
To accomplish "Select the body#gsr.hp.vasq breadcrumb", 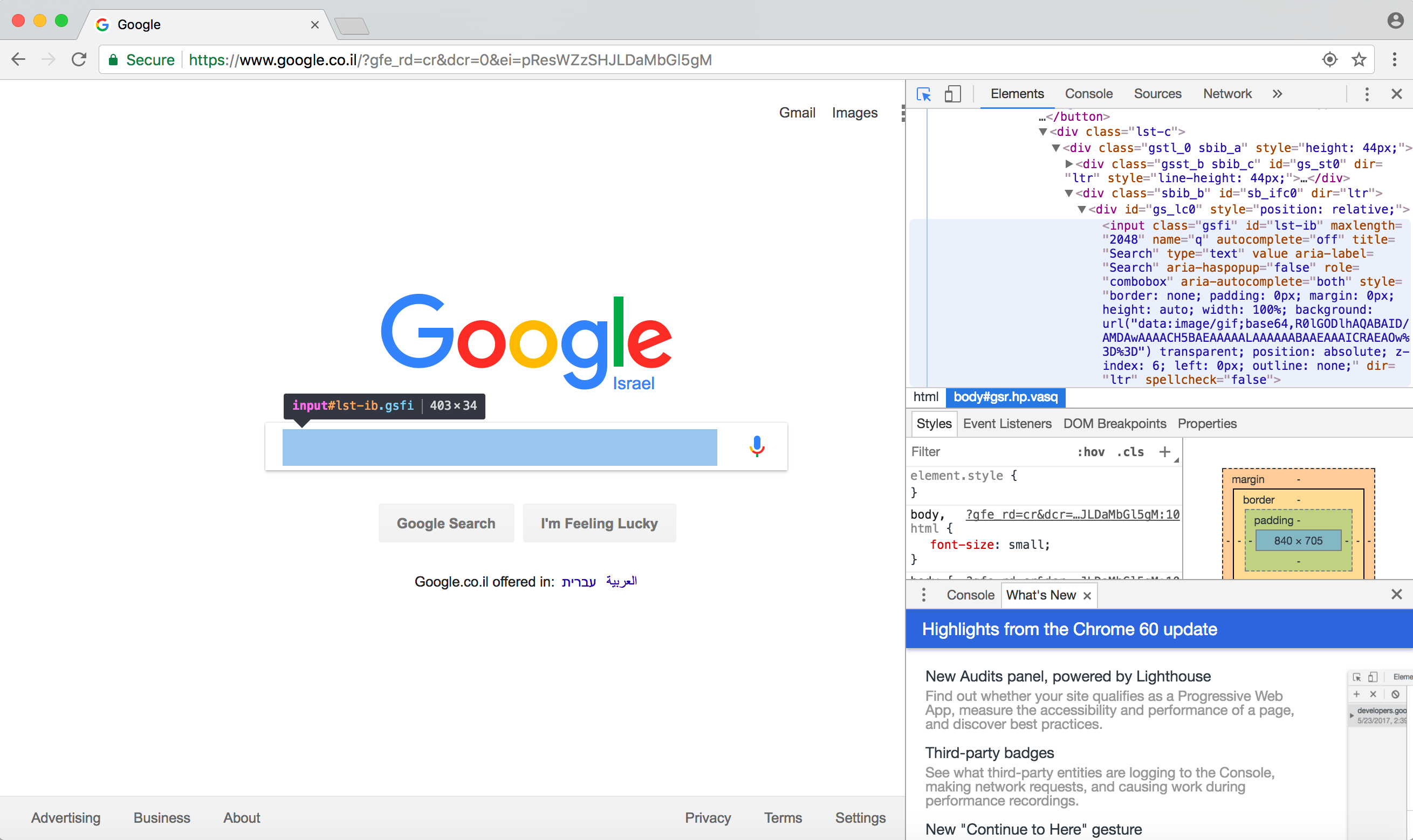I will pos(1005,397).
